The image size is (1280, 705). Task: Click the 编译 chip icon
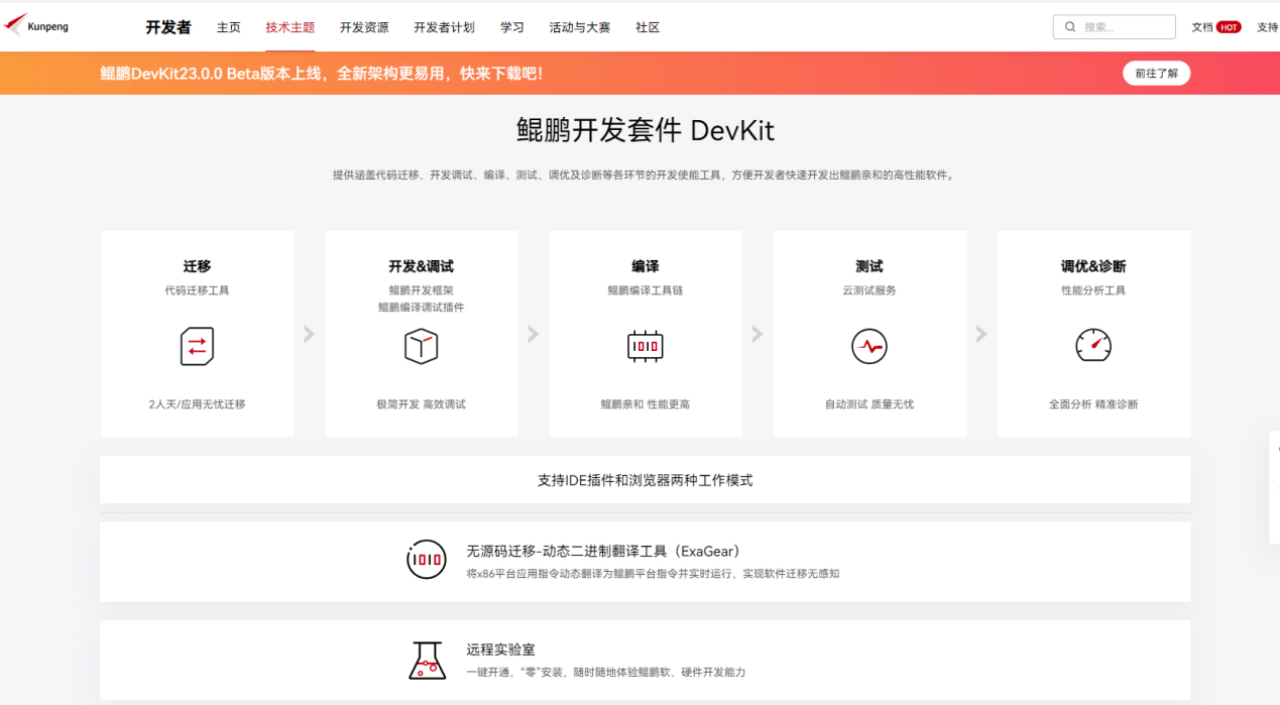(x=645, y=346)
